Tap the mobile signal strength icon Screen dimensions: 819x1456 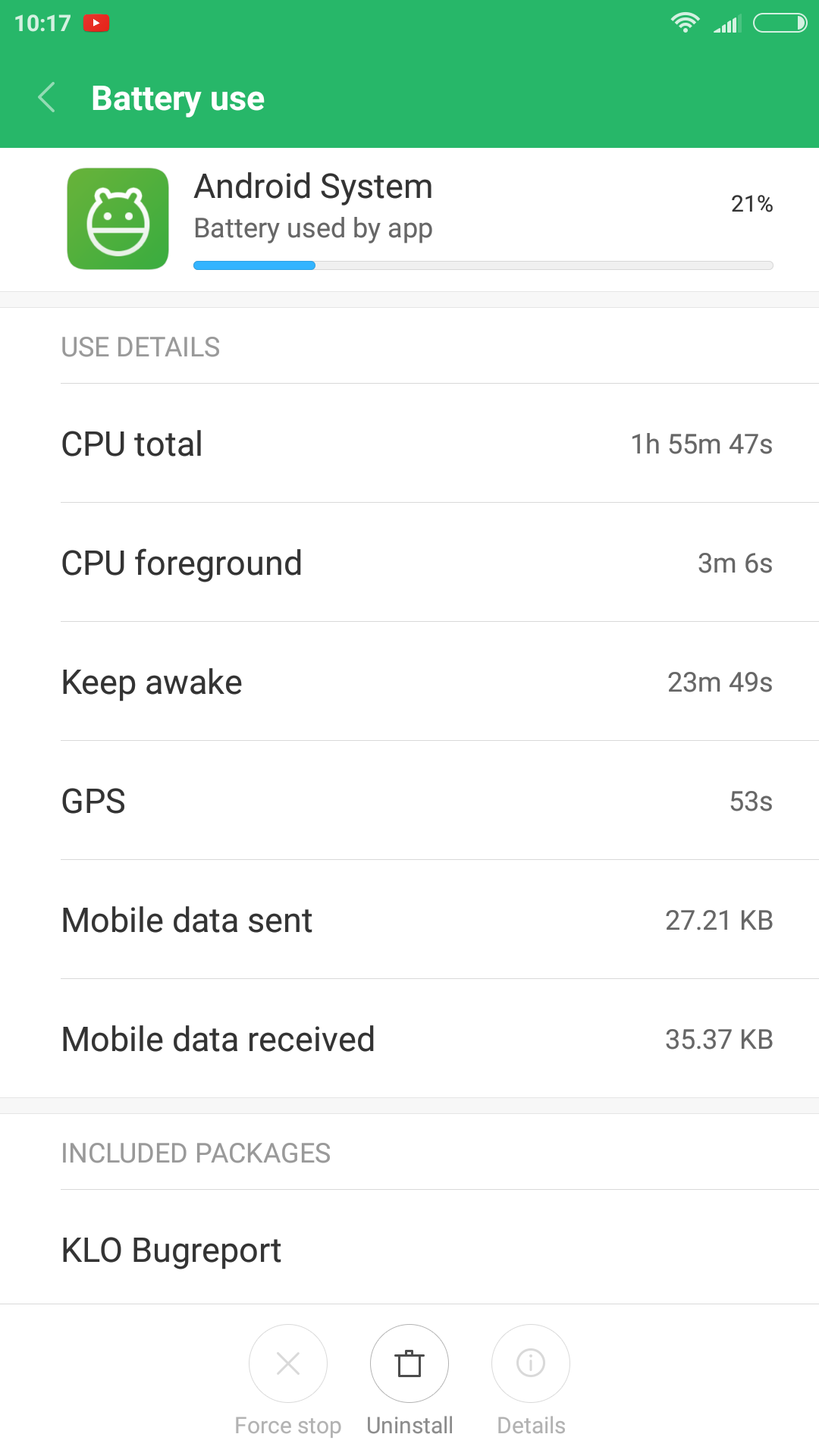click(x=726, y=25)
